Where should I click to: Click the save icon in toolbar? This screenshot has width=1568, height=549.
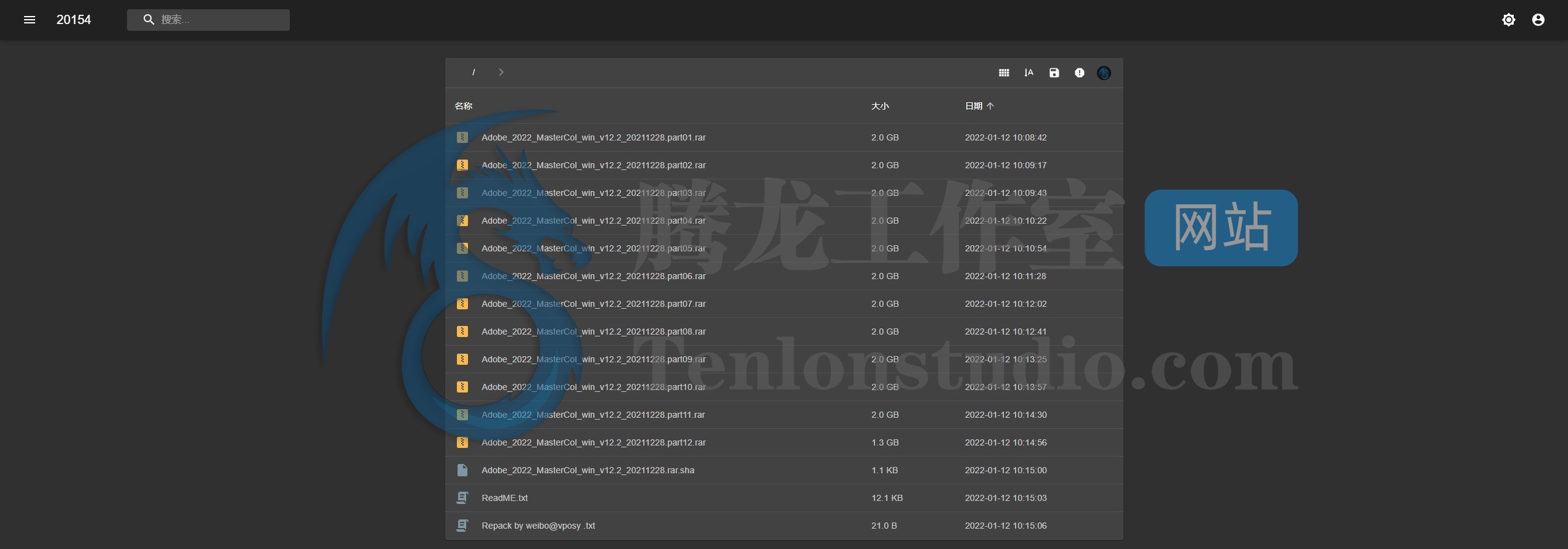pyautogui.click(x=1054, y=73)
